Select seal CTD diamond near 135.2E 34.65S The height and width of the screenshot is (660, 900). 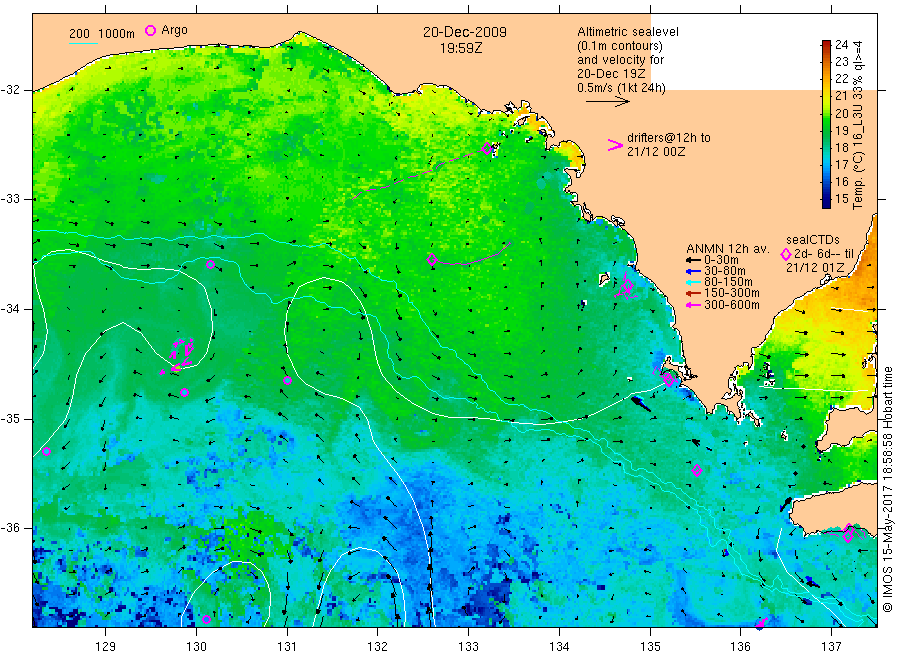[668, 379]
